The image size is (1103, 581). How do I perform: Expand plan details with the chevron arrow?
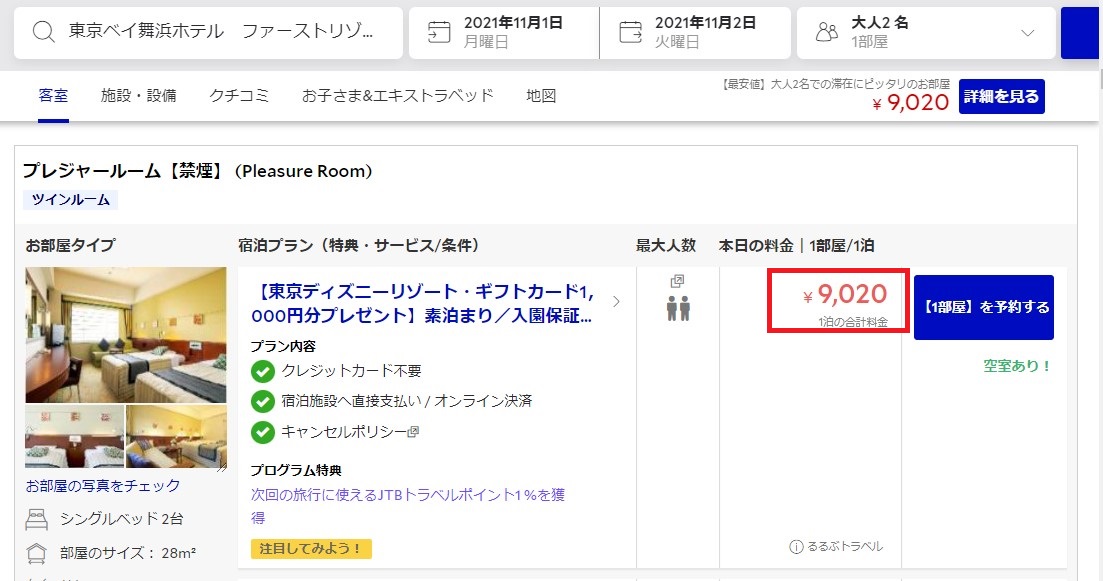(x=616, y=302)
